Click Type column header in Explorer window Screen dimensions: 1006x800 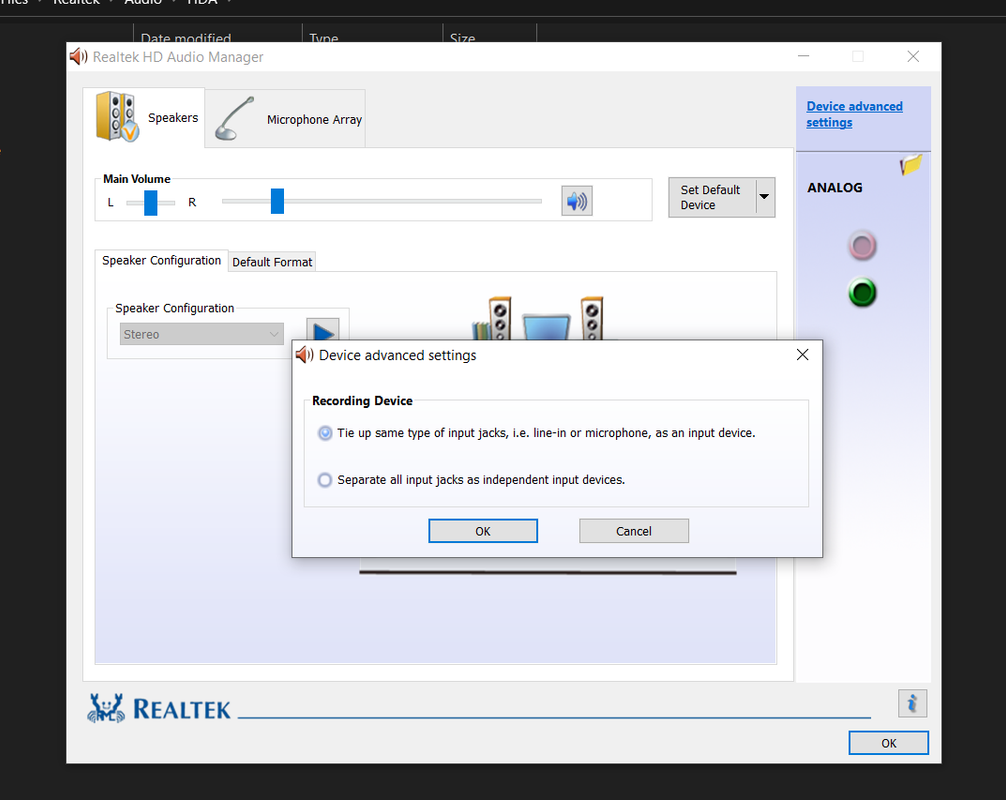pos(323,38)
